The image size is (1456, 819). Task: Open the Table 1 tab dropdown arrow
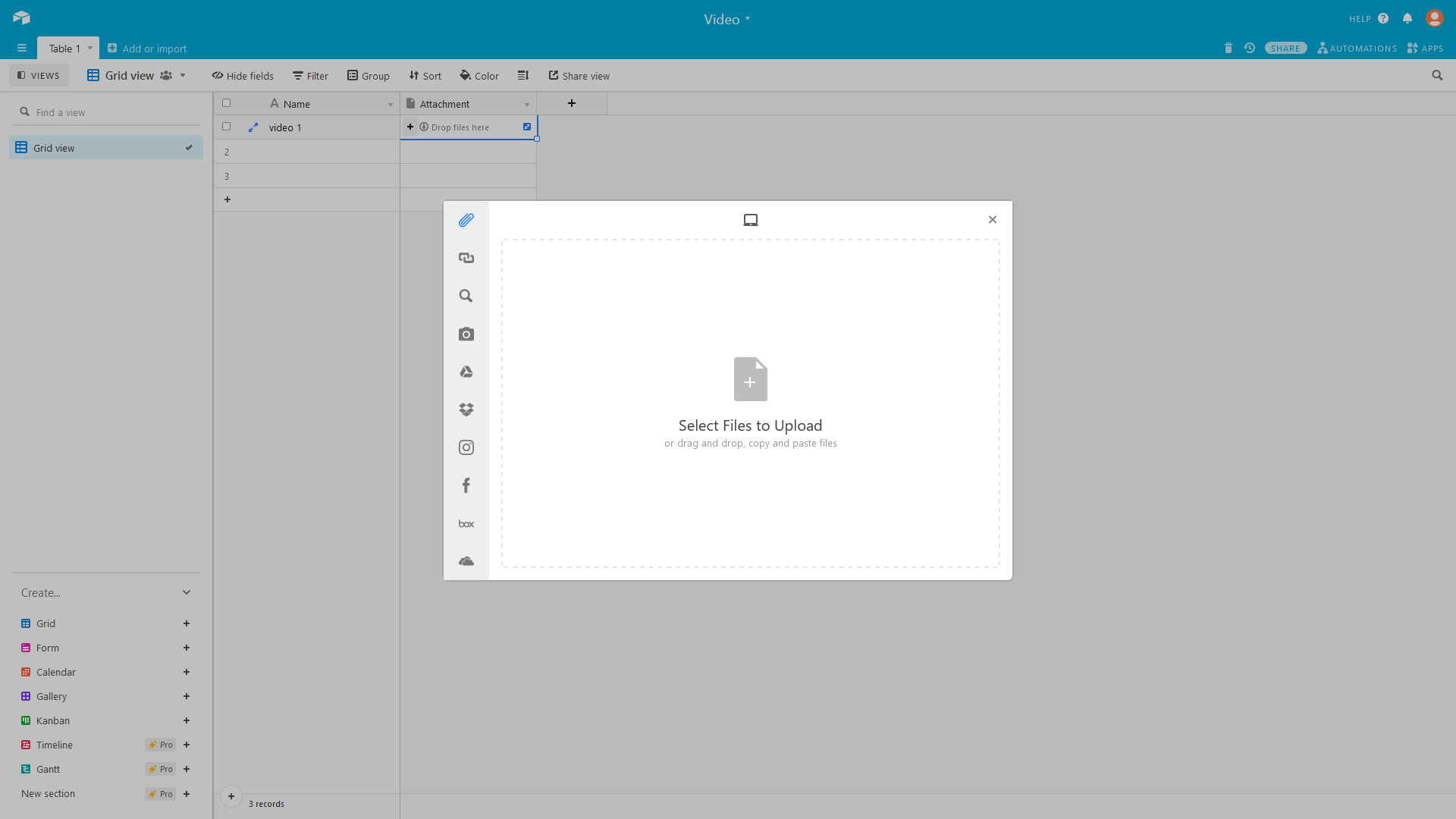pyautogui.click(x=90, y=48)
